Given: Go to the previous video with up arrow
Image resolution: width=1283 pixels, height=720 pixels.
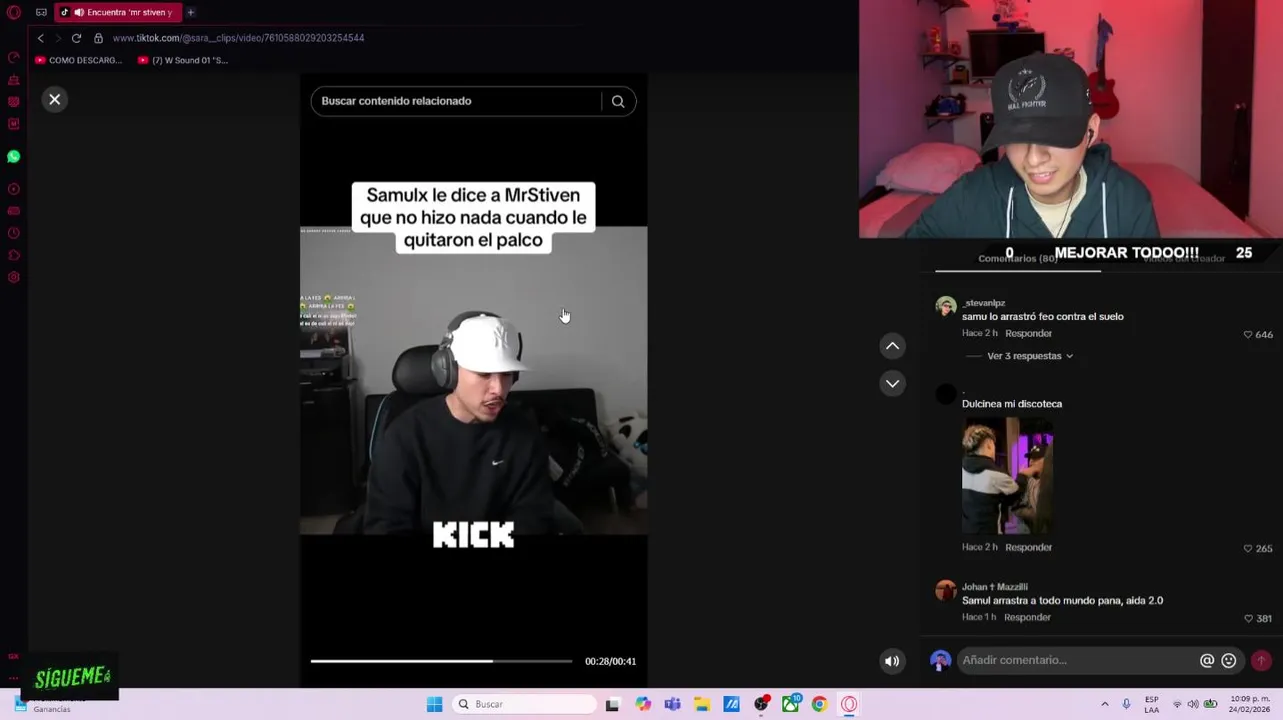Looking at the screenshot, I should click(x=892, y=346).
